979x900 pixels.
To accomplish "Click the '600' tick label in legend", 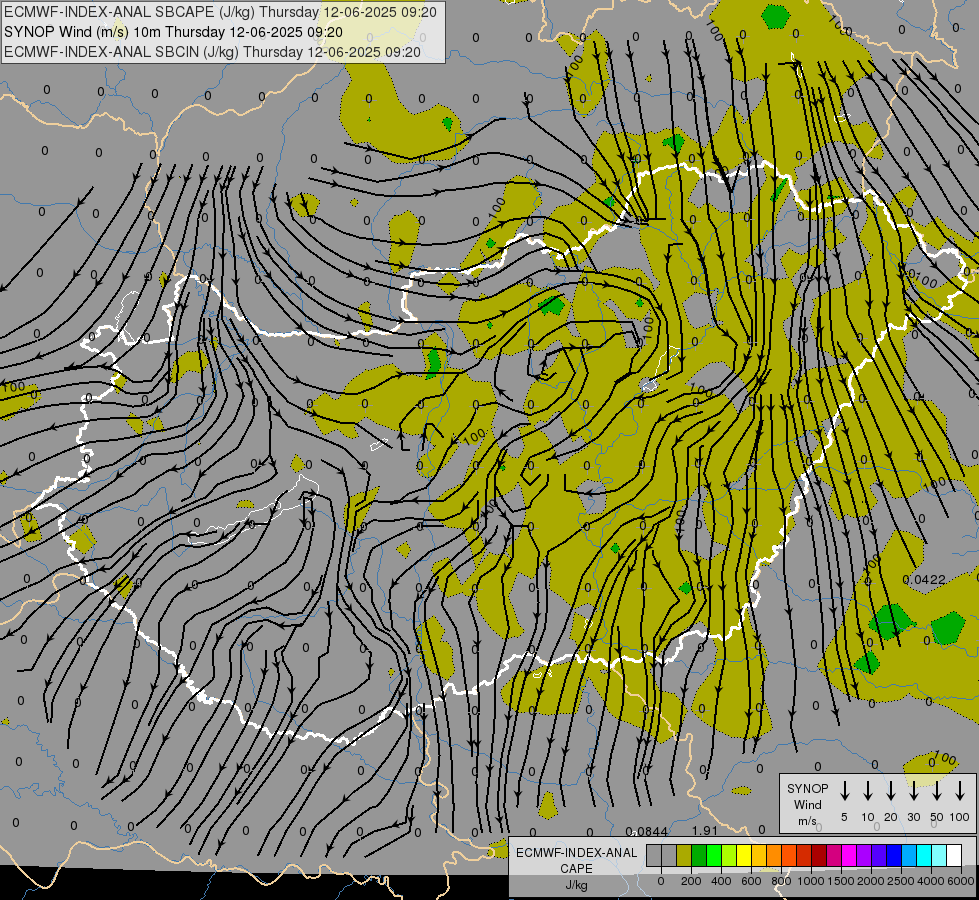I will point(751,881).
